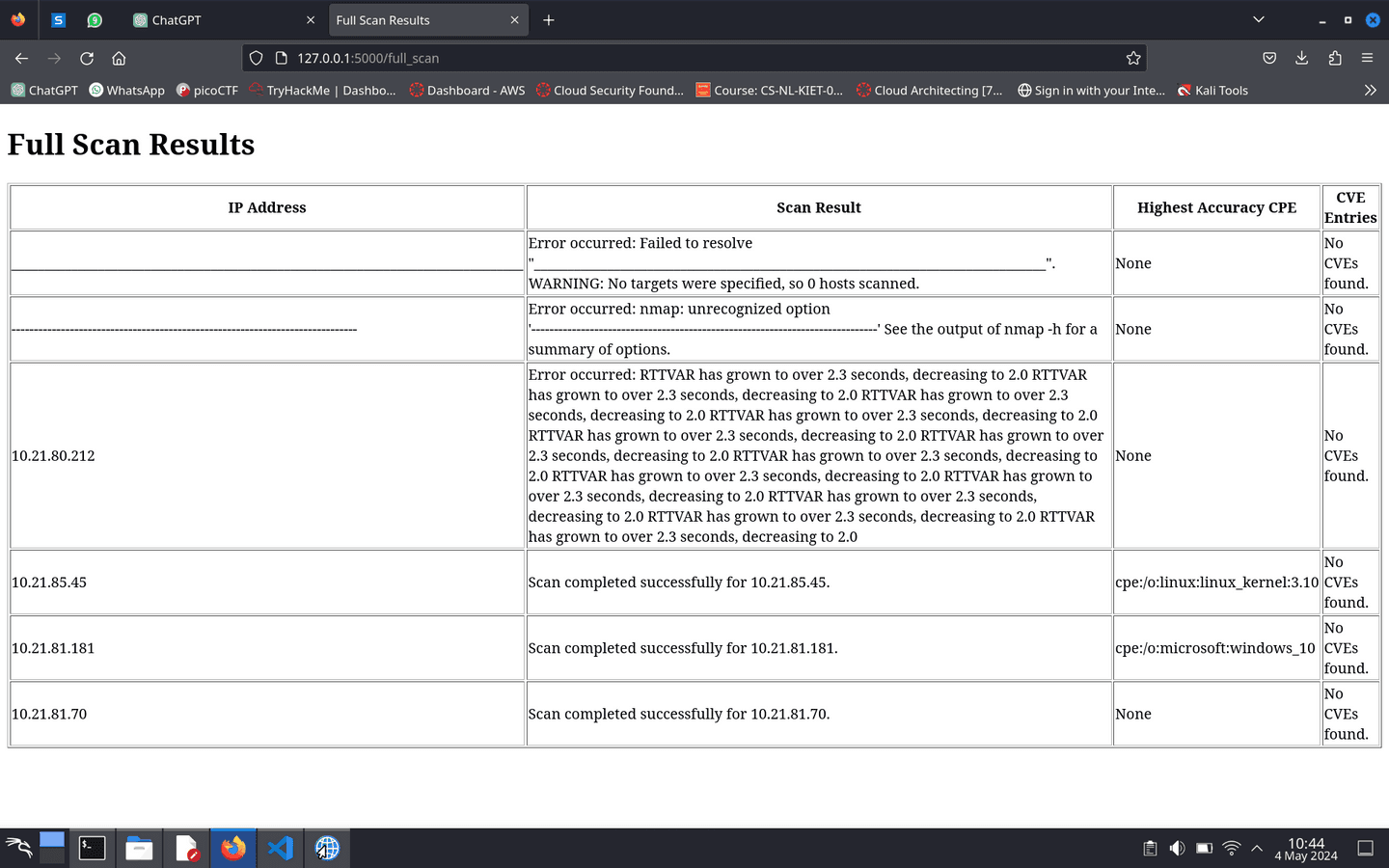The height and width of the screenshot is (868, 1389).
Task: List all tabs dropdown arrow
Action: (x=1258, y=19)
